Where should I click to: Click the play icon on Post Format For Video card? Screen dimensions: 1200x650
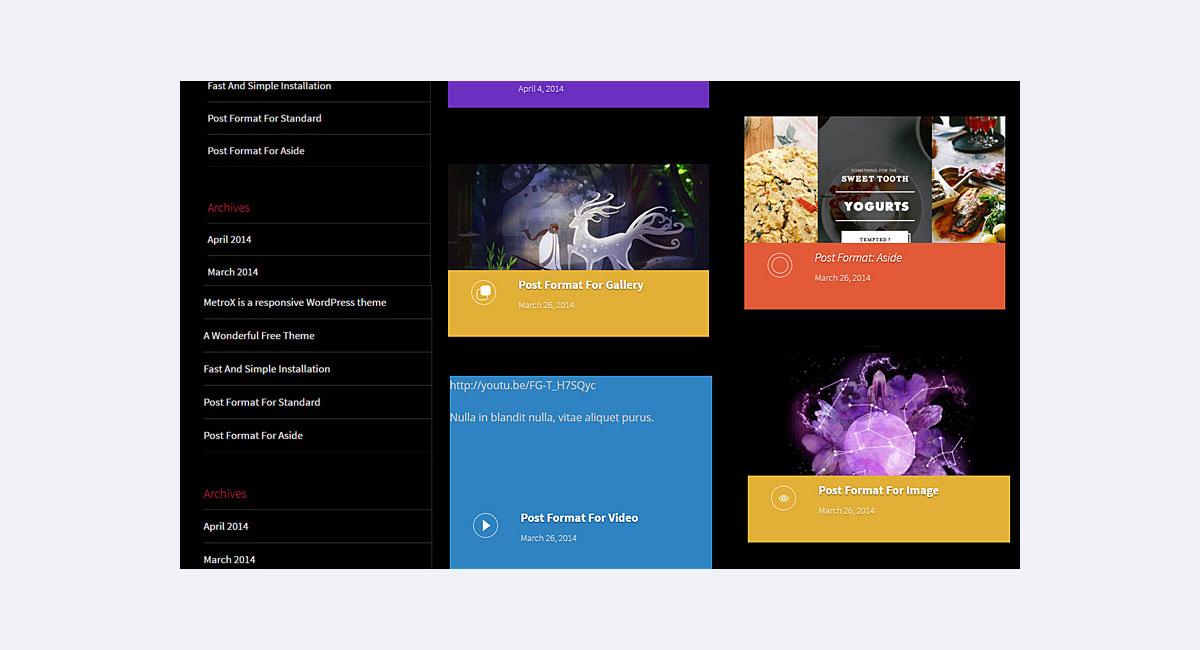[485, 525]
